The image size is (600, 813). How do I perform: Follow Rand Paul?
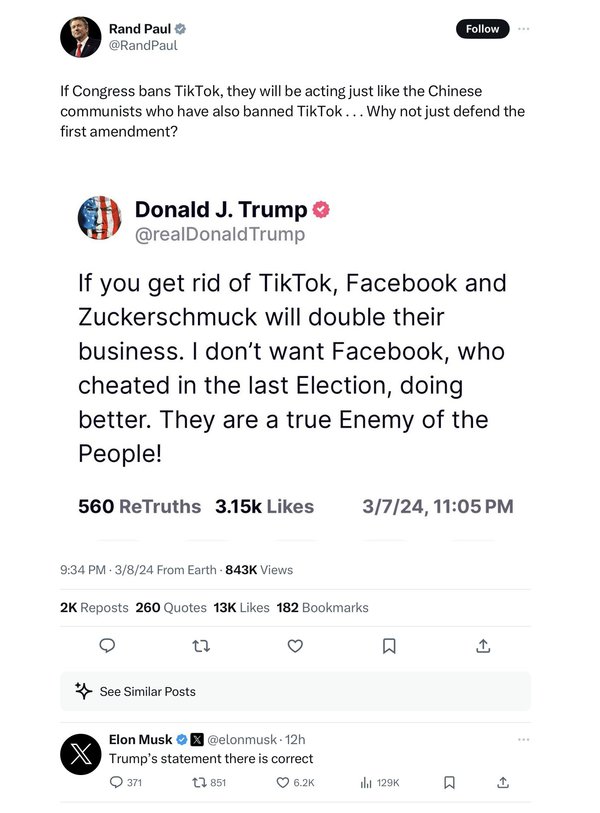click(482, 29)
